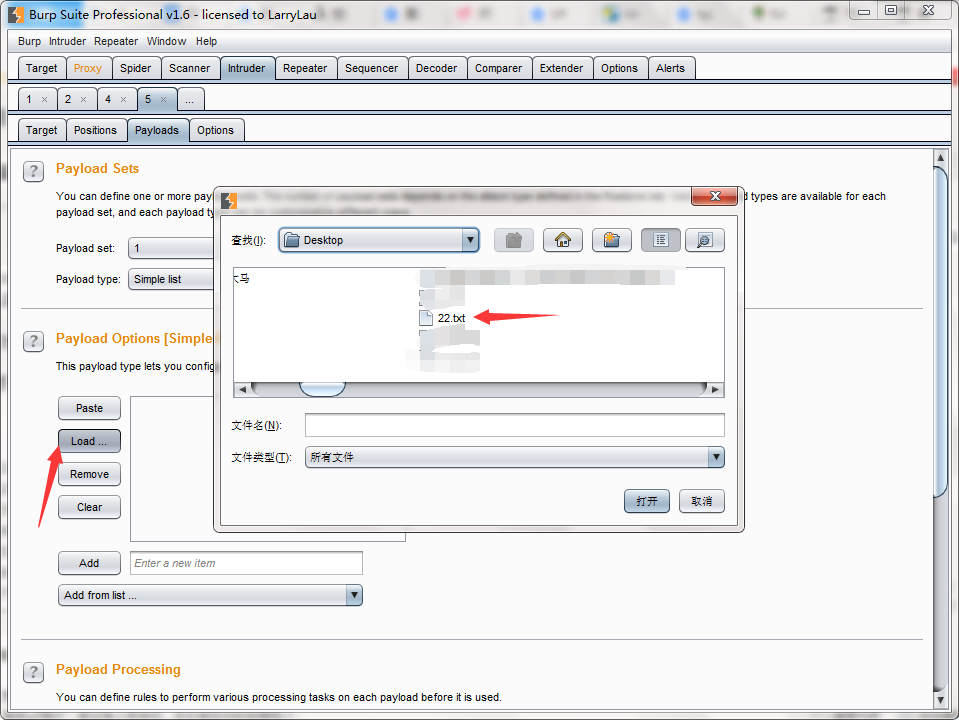Switch to the Sequencer tab
This screenshot has width=959, height=720.
(x=371, y=69)
